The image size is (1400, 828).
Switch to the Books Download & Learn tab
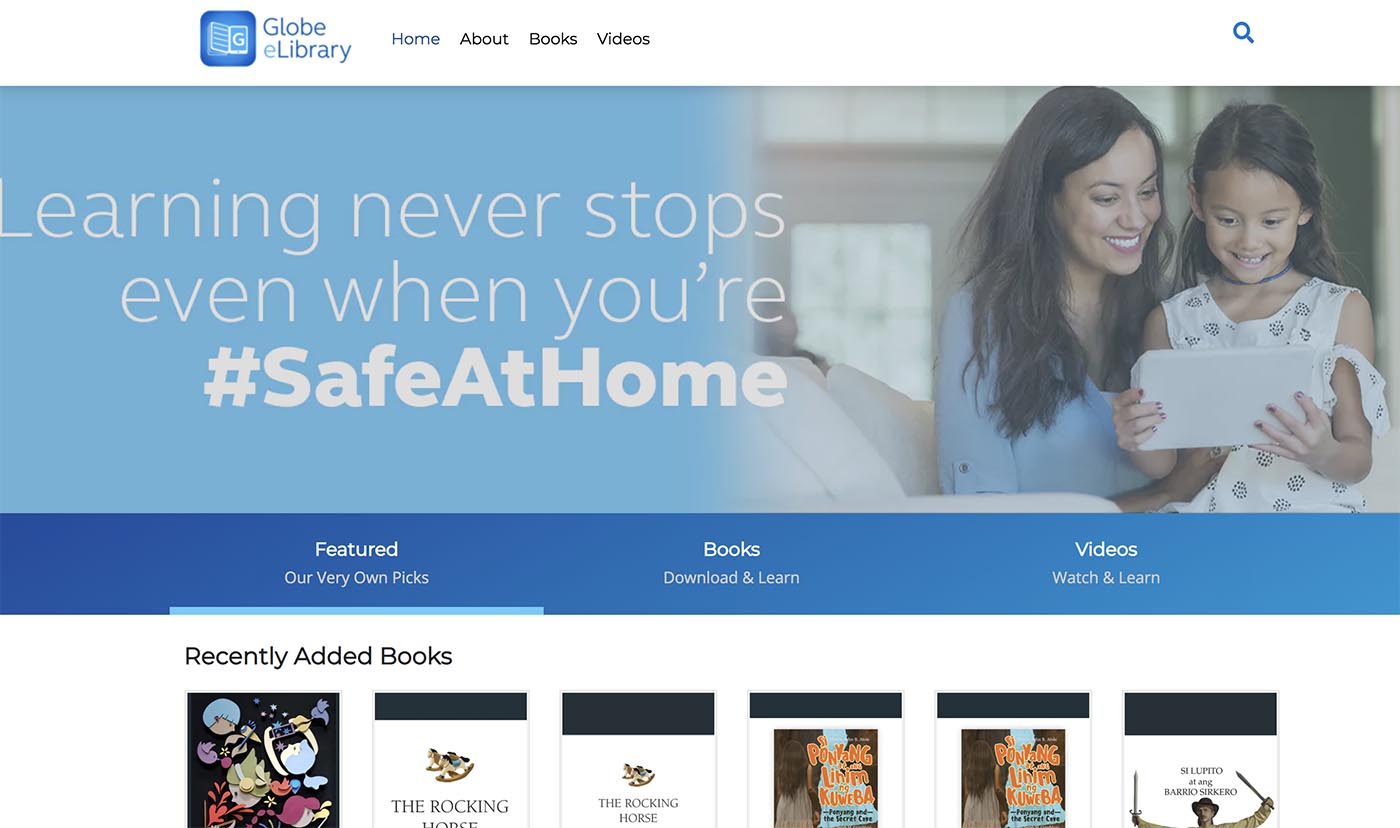[731, 563]
